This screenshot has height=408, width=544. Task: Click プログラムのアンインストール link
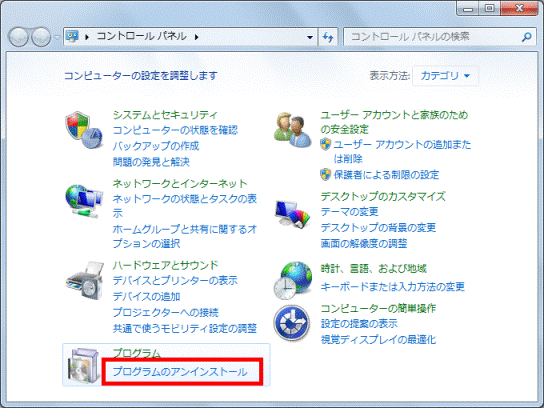pyautogui.click(x=180, y=372)
